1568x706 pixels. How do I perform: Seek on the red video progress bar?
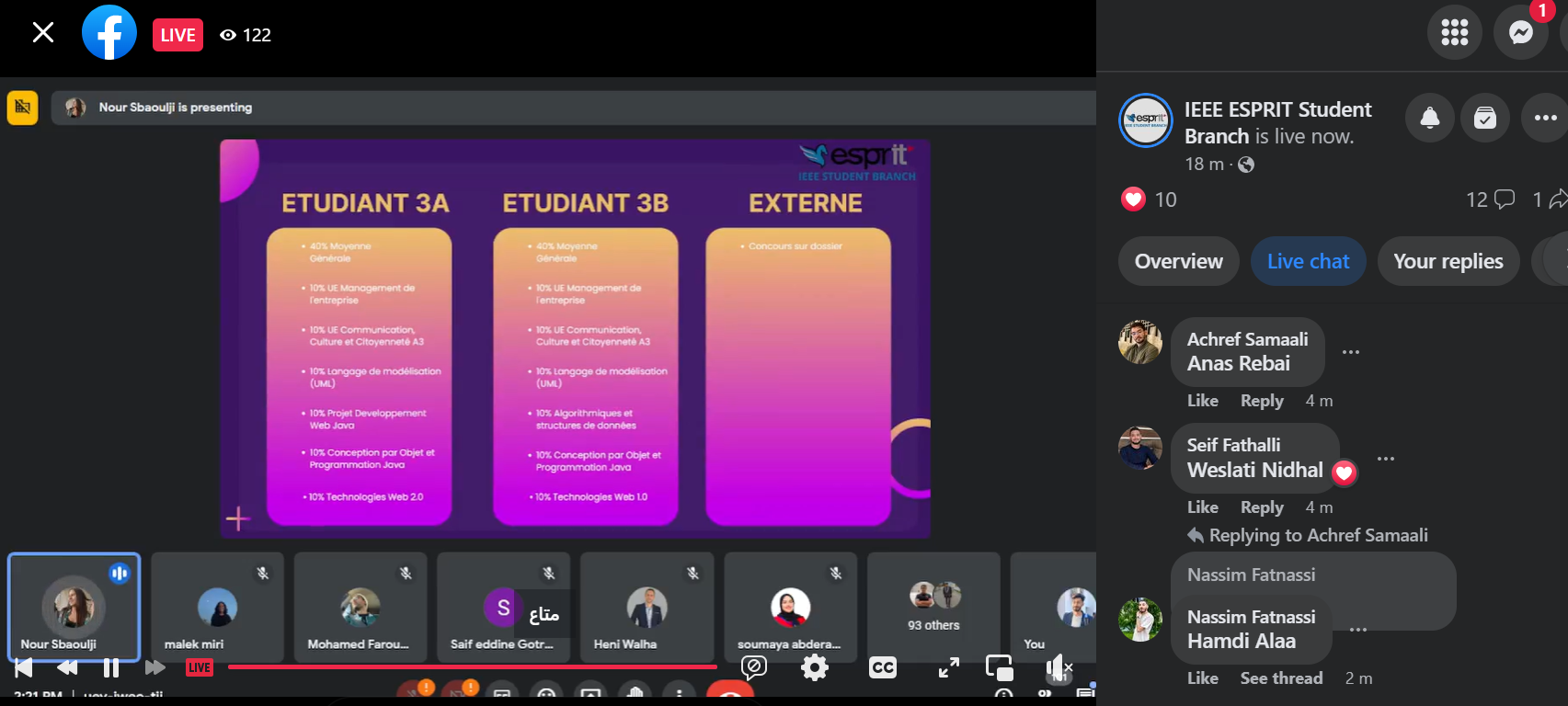coord(473,666)
